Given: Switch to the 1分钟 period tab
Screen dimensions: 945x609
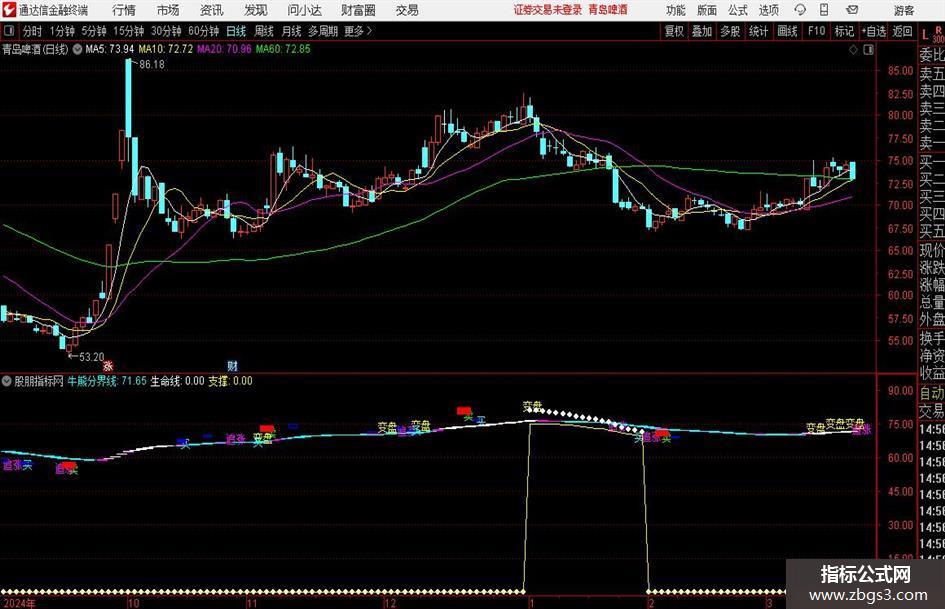Looking at the screenshot, I should coord(62,31).
